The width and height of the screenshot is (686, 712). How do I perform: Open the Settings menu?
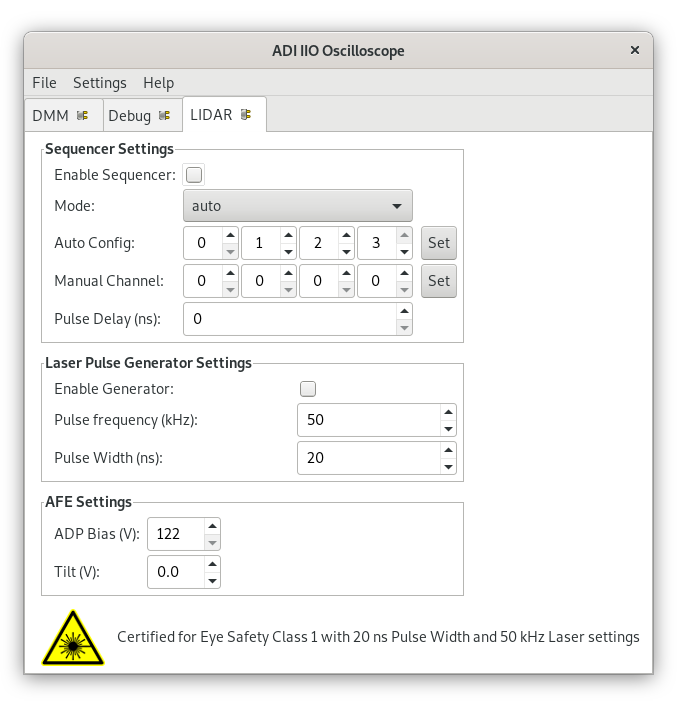tap(100, 83)
